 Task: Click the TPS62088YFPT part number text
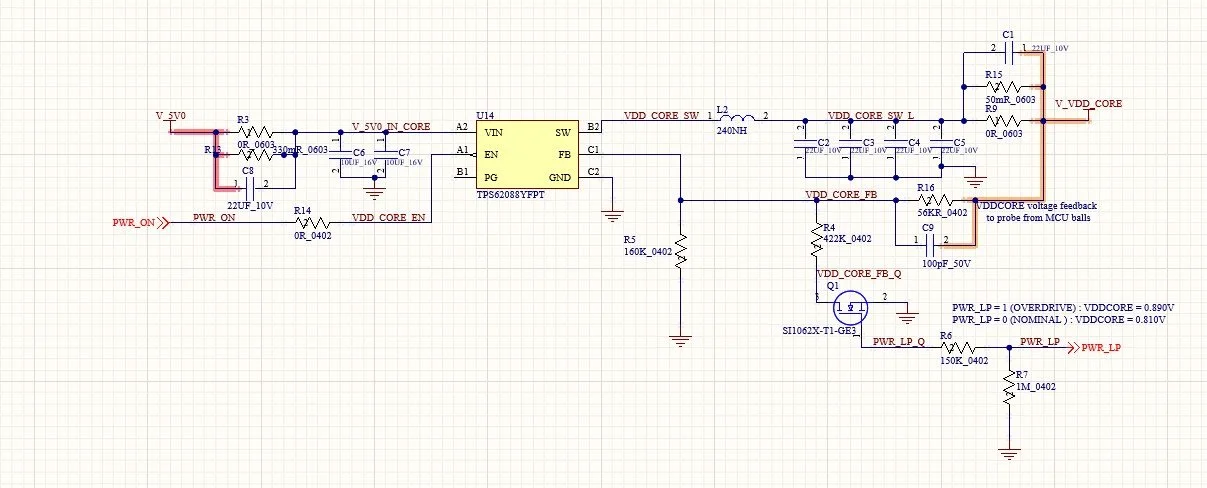511,196
